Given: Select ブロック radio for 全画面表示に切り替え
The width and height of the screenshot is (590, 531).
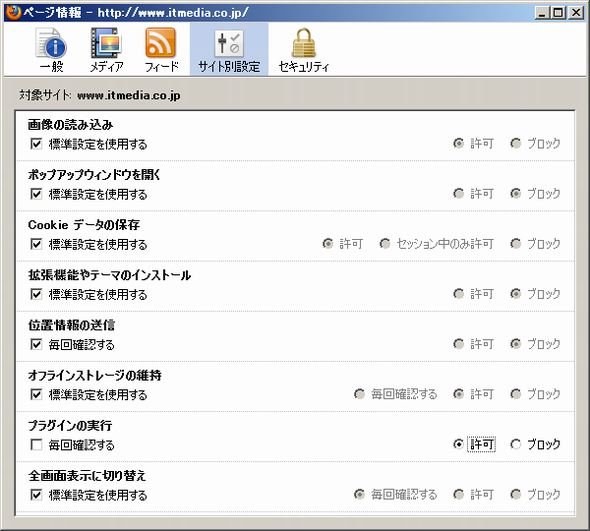Looking at the screenshot, I should click(515, 494).
